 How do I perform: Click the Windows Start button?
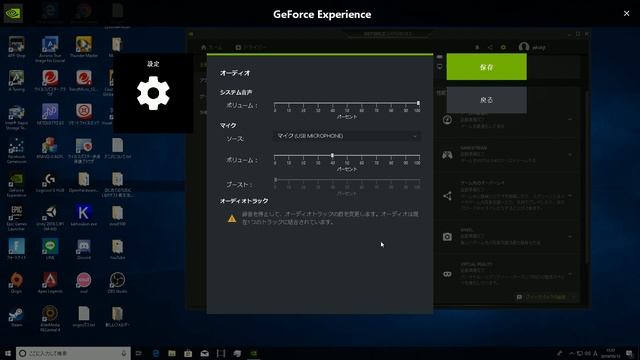(8, 353)
